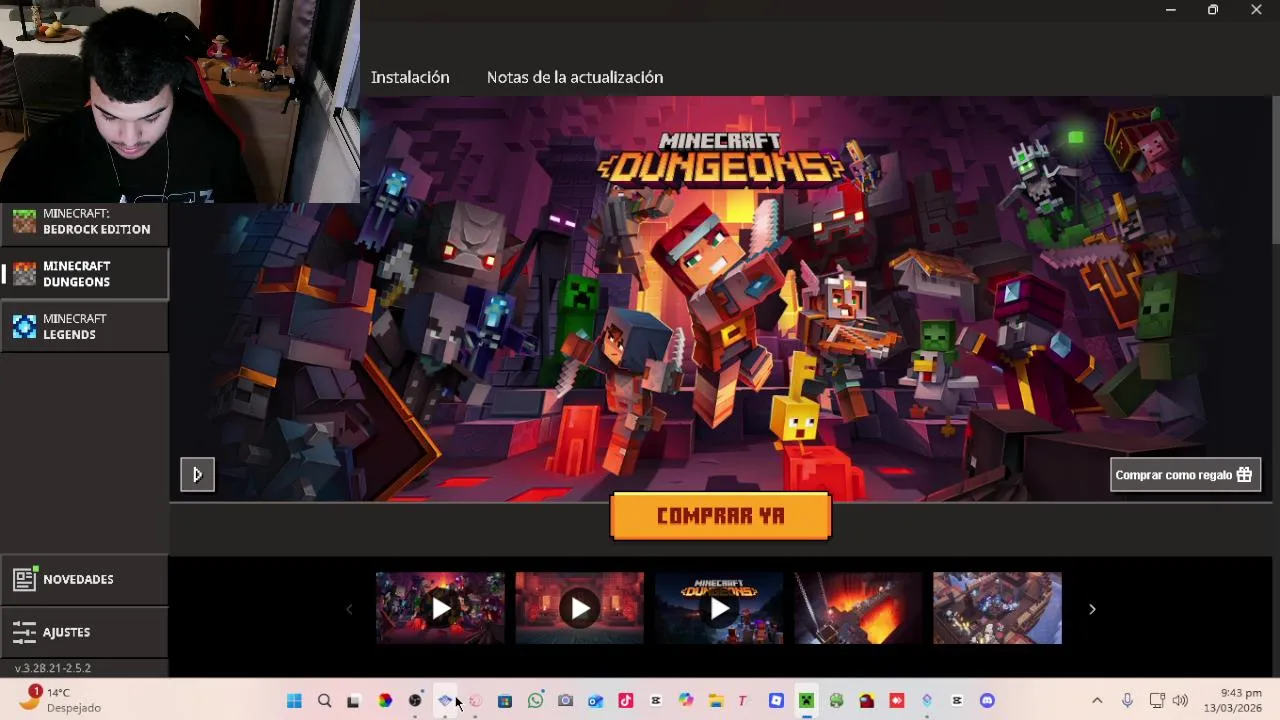Click the Minecraft Legends blue icon

[24, 326]
